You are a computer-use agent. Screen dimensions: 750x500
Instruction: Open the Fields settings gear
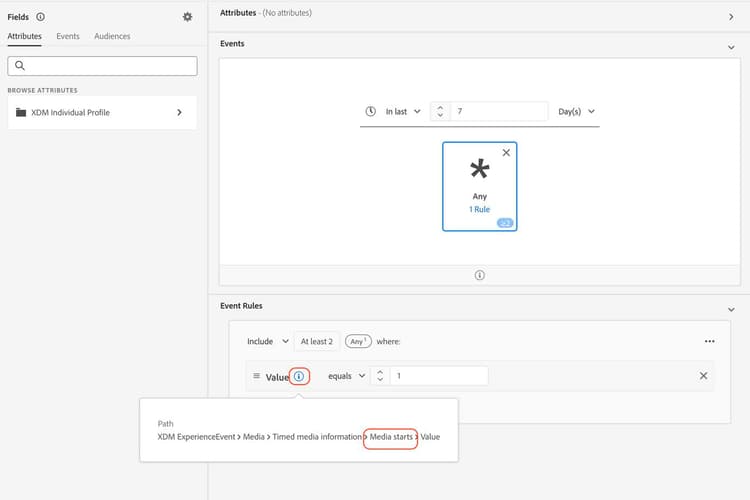(x=188, y=17)
